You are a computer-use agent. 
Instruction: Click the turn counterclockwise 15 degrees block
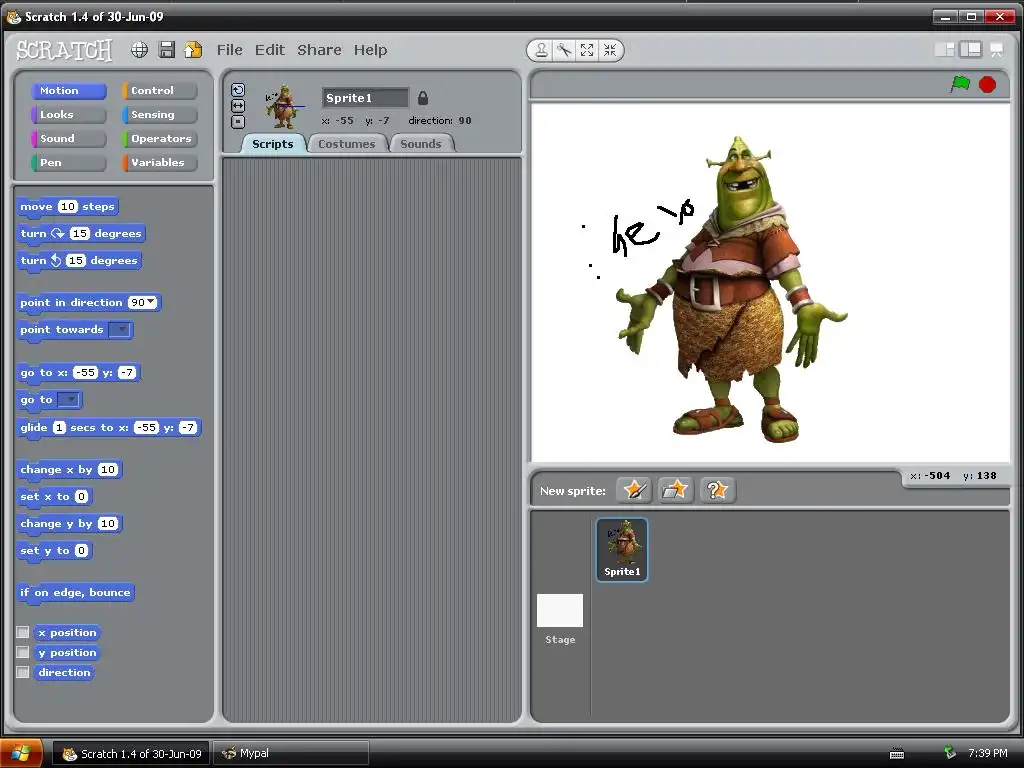tap(79, 261)
